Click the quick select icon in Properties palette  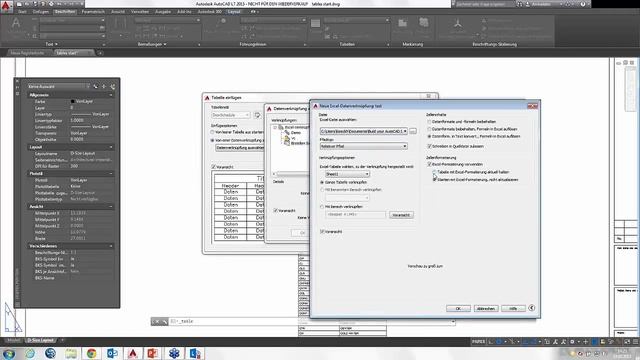(113, 87)
